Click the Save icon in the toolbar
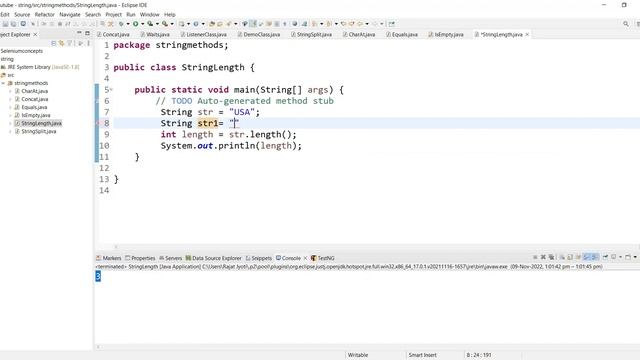640x360 pixels. coord(5,24)
